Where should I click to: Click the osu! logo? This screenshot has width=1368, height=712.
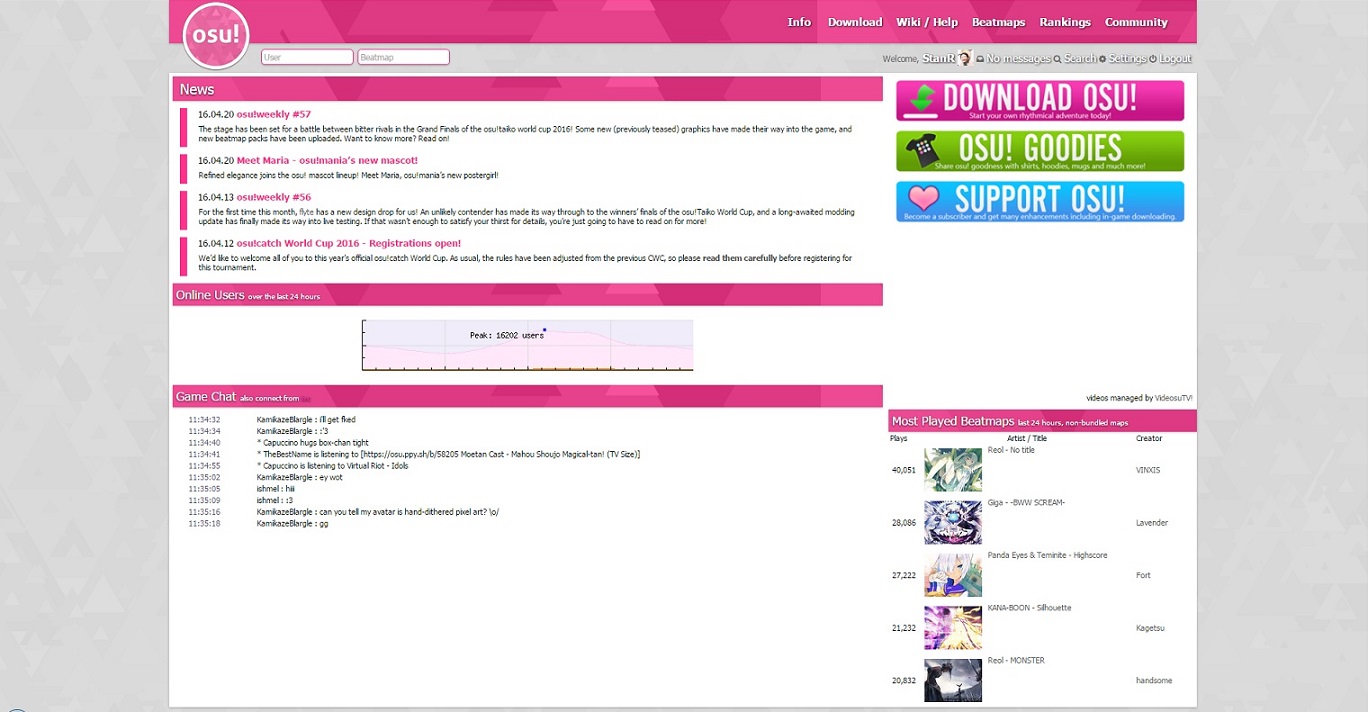click(x=215, y=36)
